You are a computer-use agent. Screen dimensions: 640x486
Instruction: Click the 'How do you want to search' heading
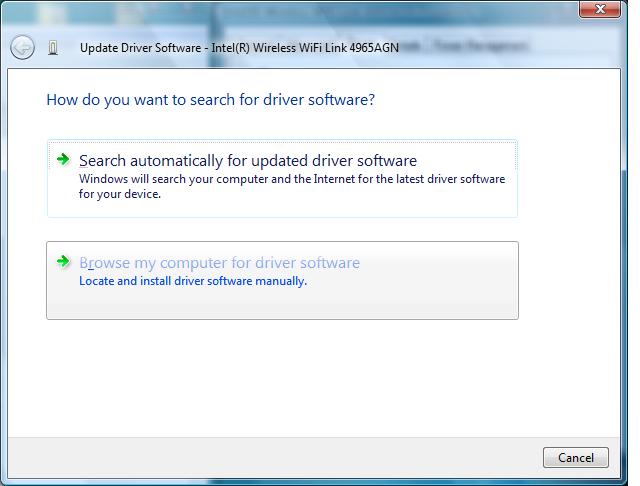[211, 100]
